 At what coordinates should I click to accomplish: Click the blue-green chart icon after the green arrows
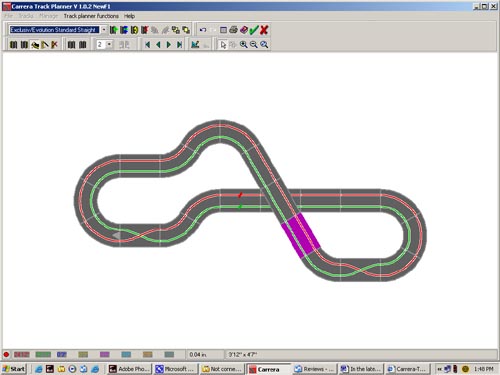[195, 44]
